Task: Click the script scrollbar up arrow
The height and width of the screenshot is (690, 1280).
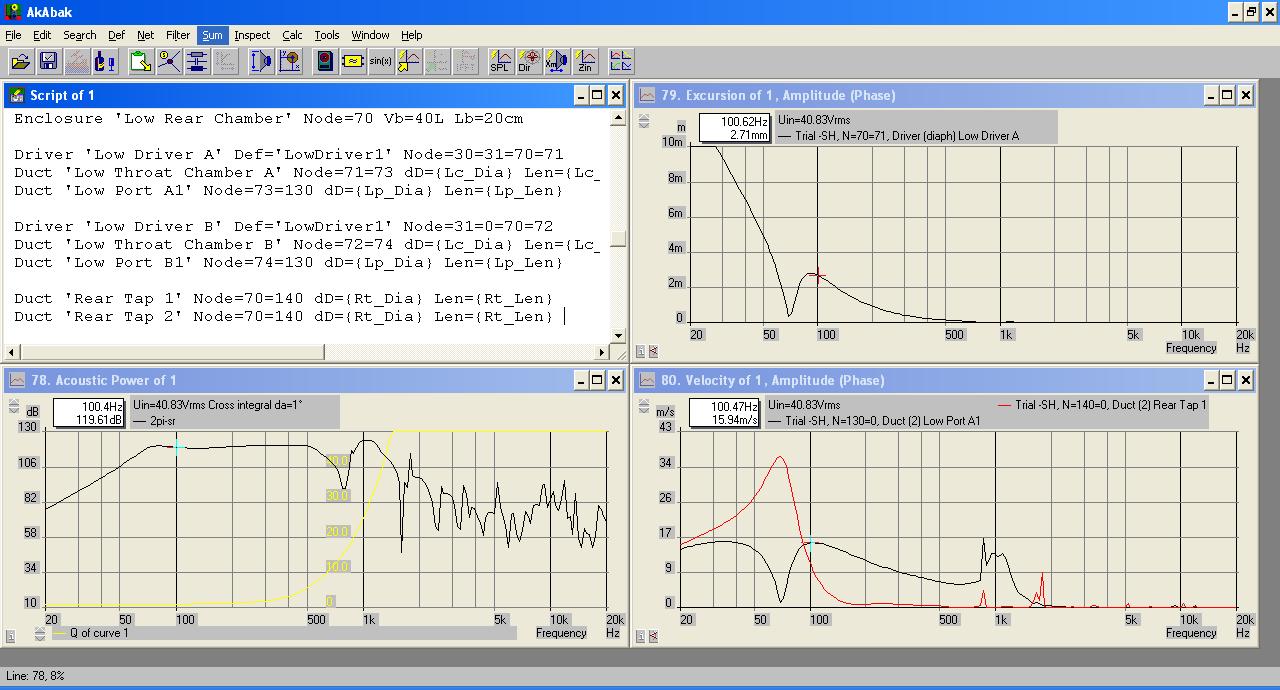Action: point(619,118)
